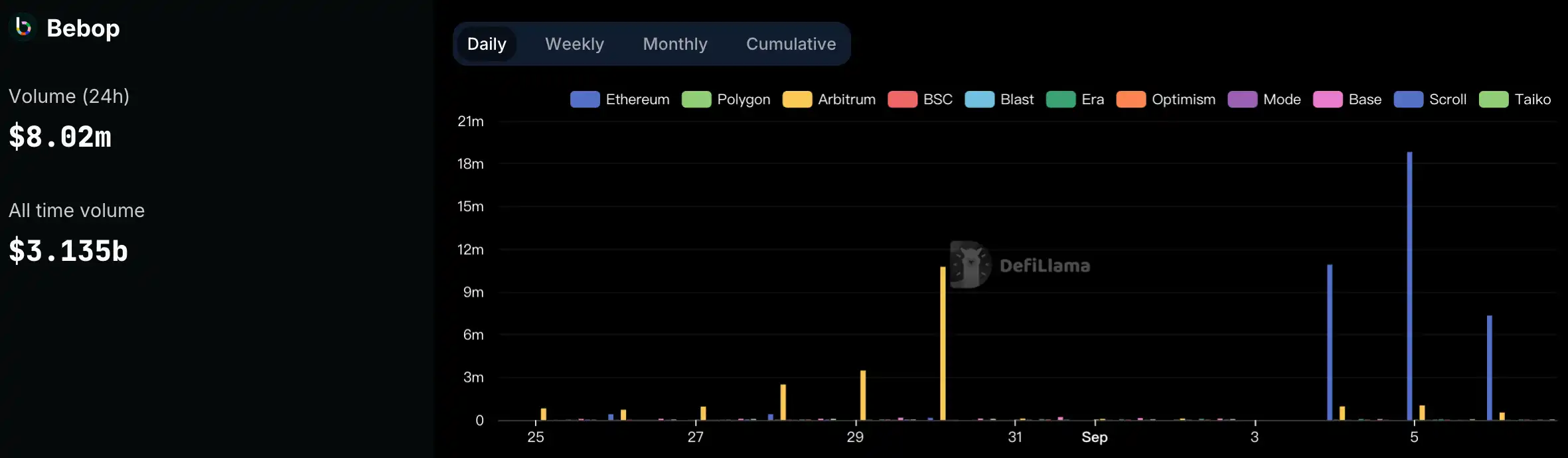The image size is (1568, 458).
Task: Click the Bebop title text
Action: [83, 28]
